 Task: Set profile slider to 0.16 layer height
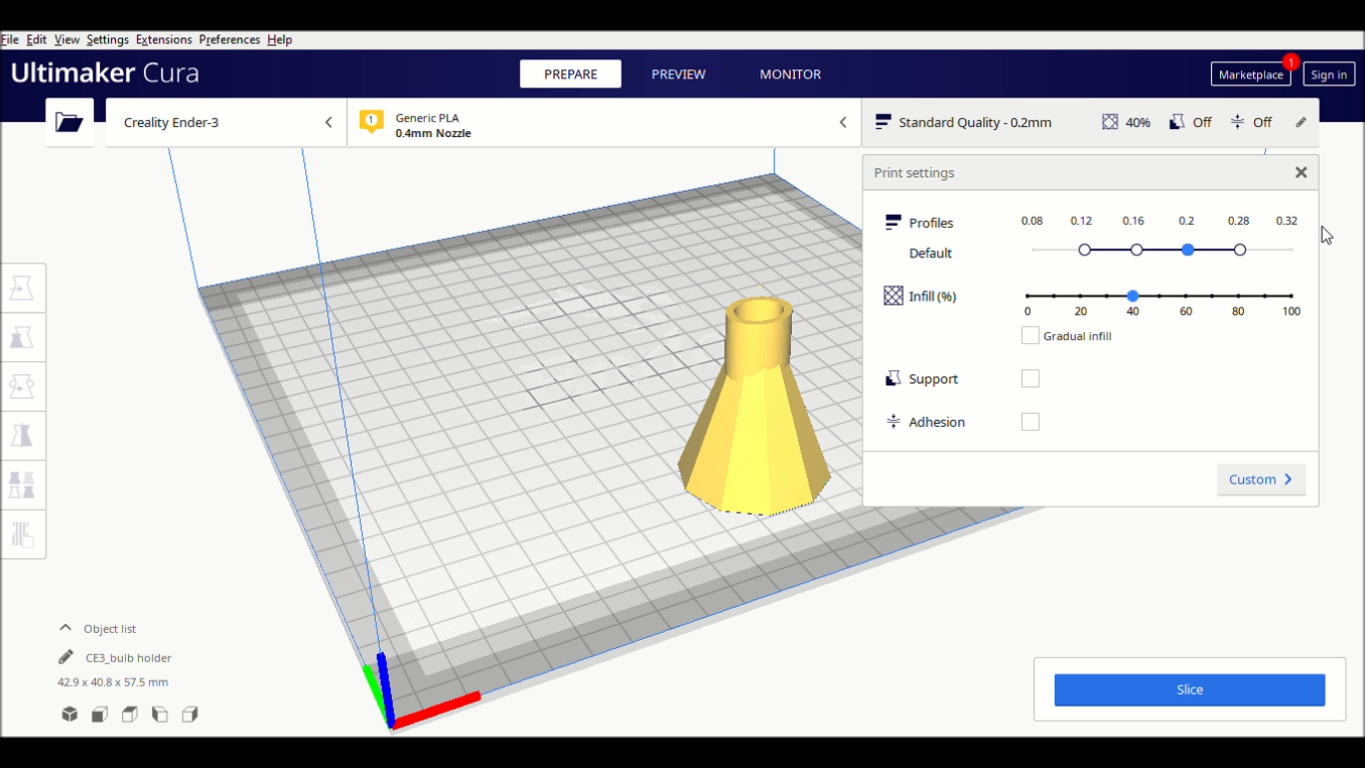(x=1137, y=250)
